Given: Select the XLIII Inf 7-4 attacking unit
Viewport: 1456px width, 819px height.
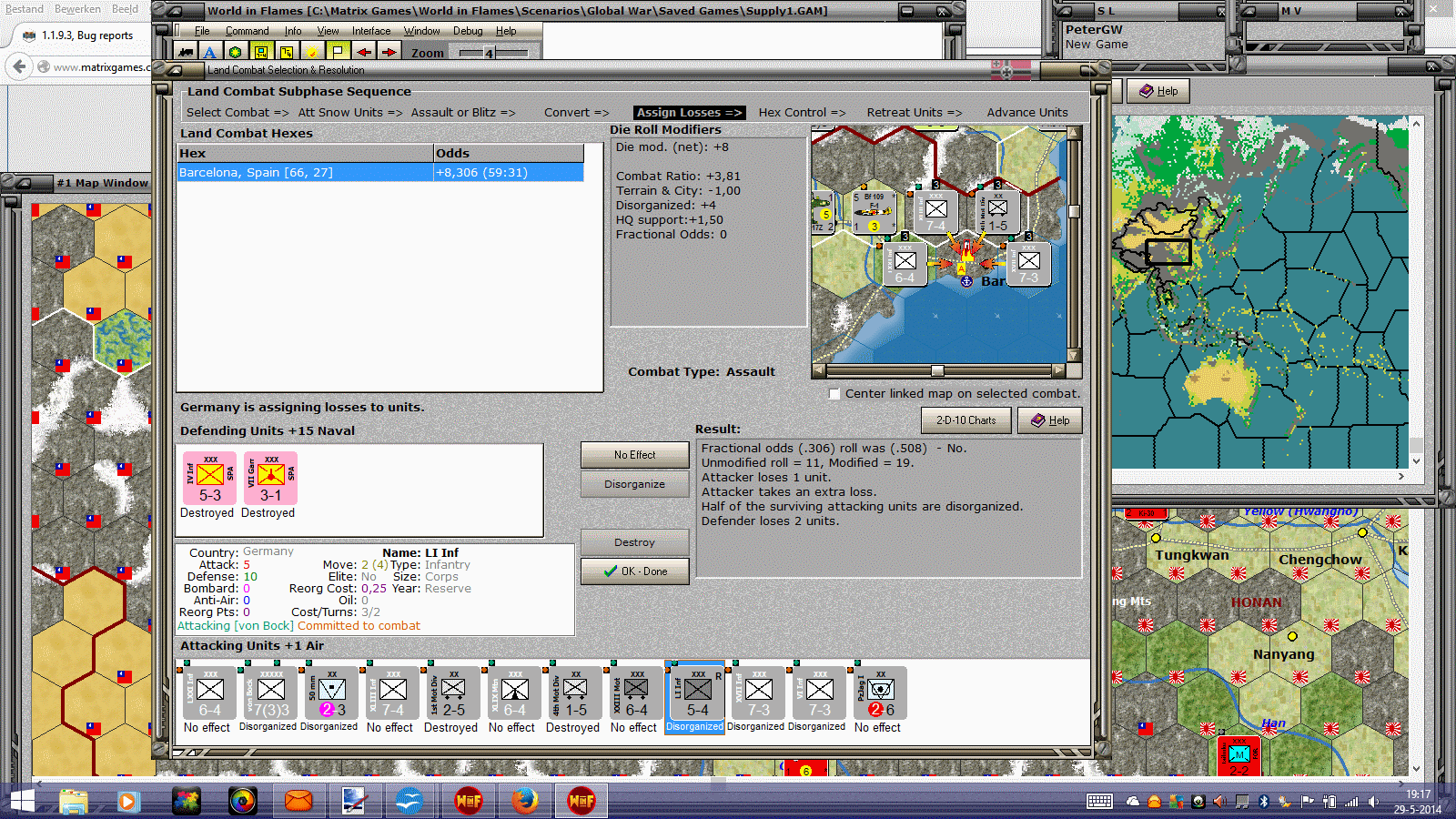Looking at the screenshot, I should pos(390,693).
